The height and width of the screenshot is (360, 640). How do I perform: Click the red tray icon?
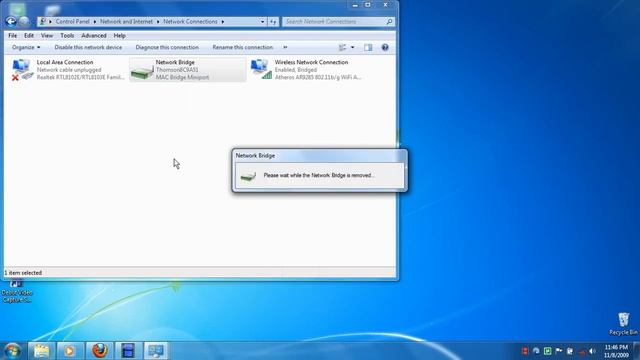525,351
